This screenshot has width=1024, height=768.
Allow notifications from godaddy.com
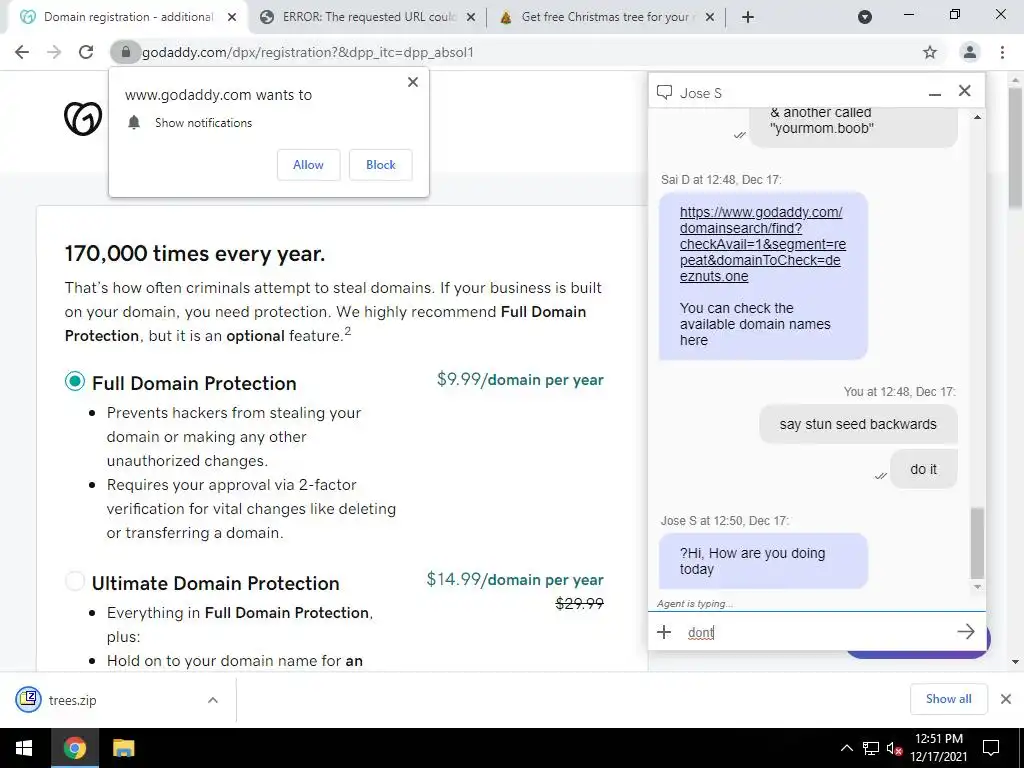click(x=308, y=165)
